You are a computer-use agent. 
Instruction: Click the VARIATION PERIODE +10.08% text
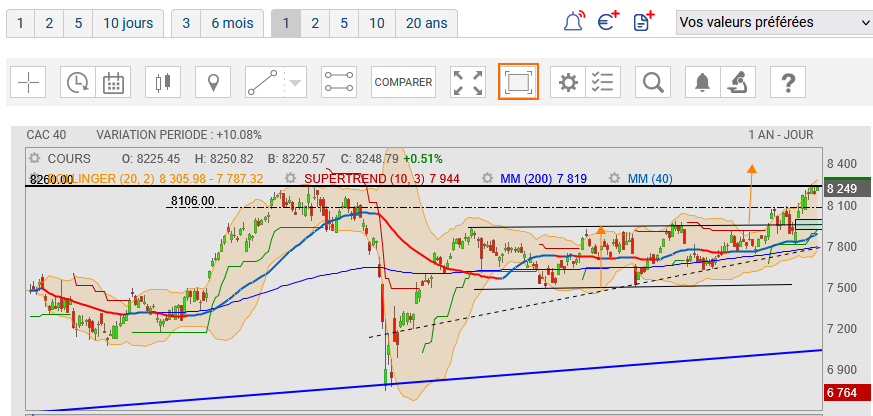[x=179, y=135]
